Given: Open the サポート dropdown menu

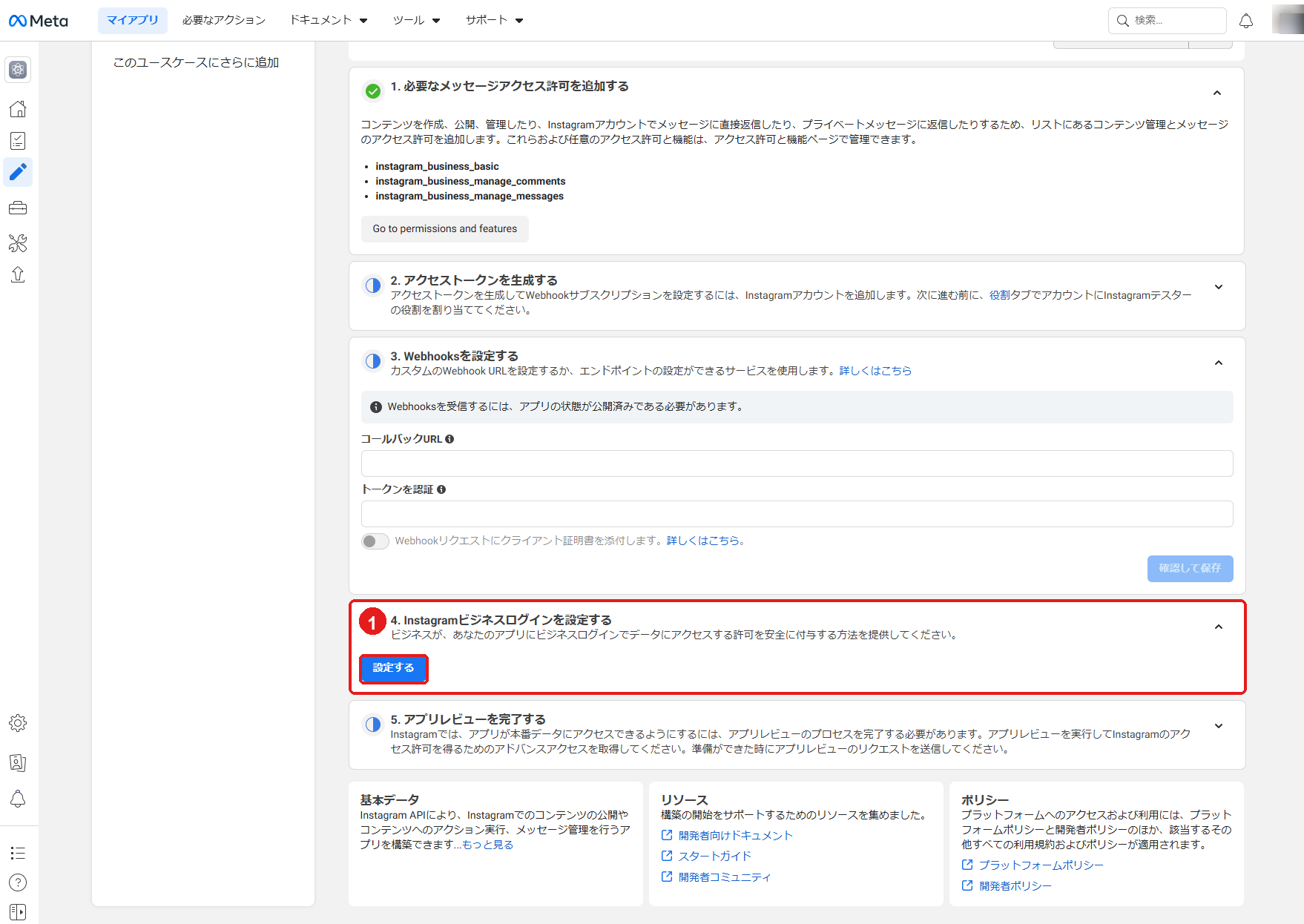Looking at the screenshot, I should [x=494, y=21].
